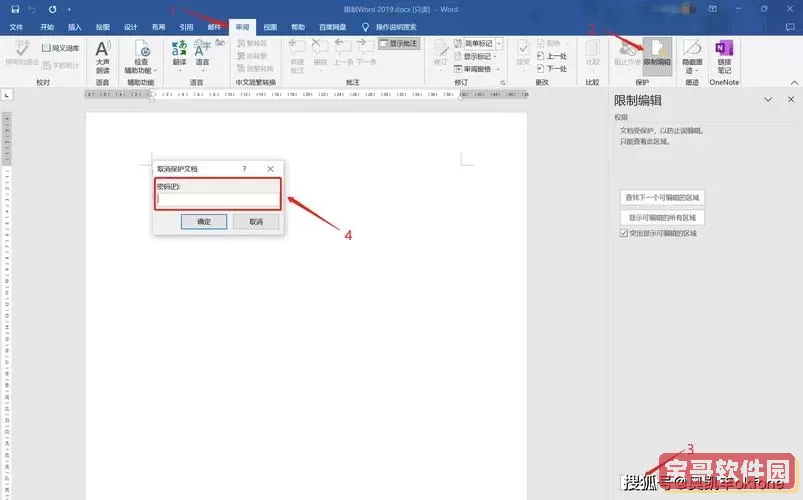Click 简转繁 conversion option
Viewport: 803px width, 500px height.
click(x=252, y=56)
